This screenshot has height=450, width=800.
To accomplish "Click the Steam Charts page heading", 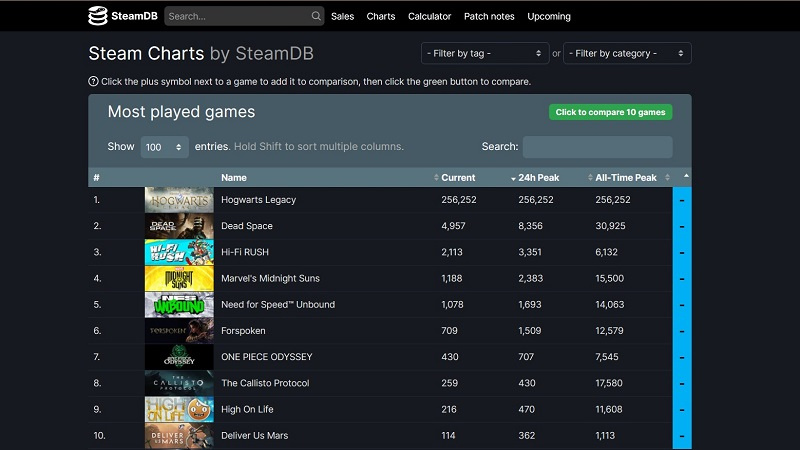I will pos(201,54).
